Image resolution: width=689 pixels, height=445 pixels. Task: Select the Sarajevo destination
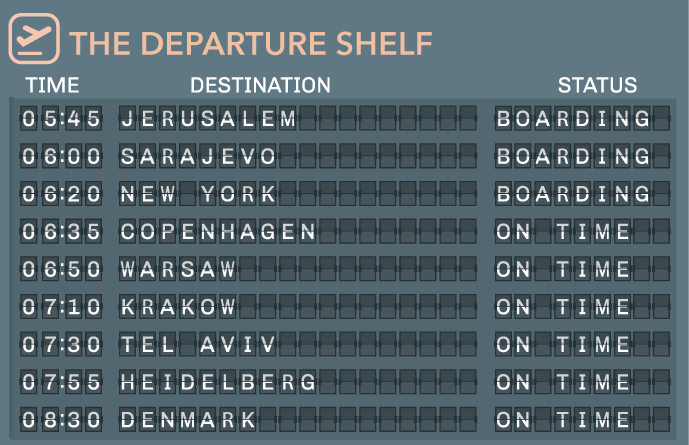pyautogui.click(x=198, y=156)
